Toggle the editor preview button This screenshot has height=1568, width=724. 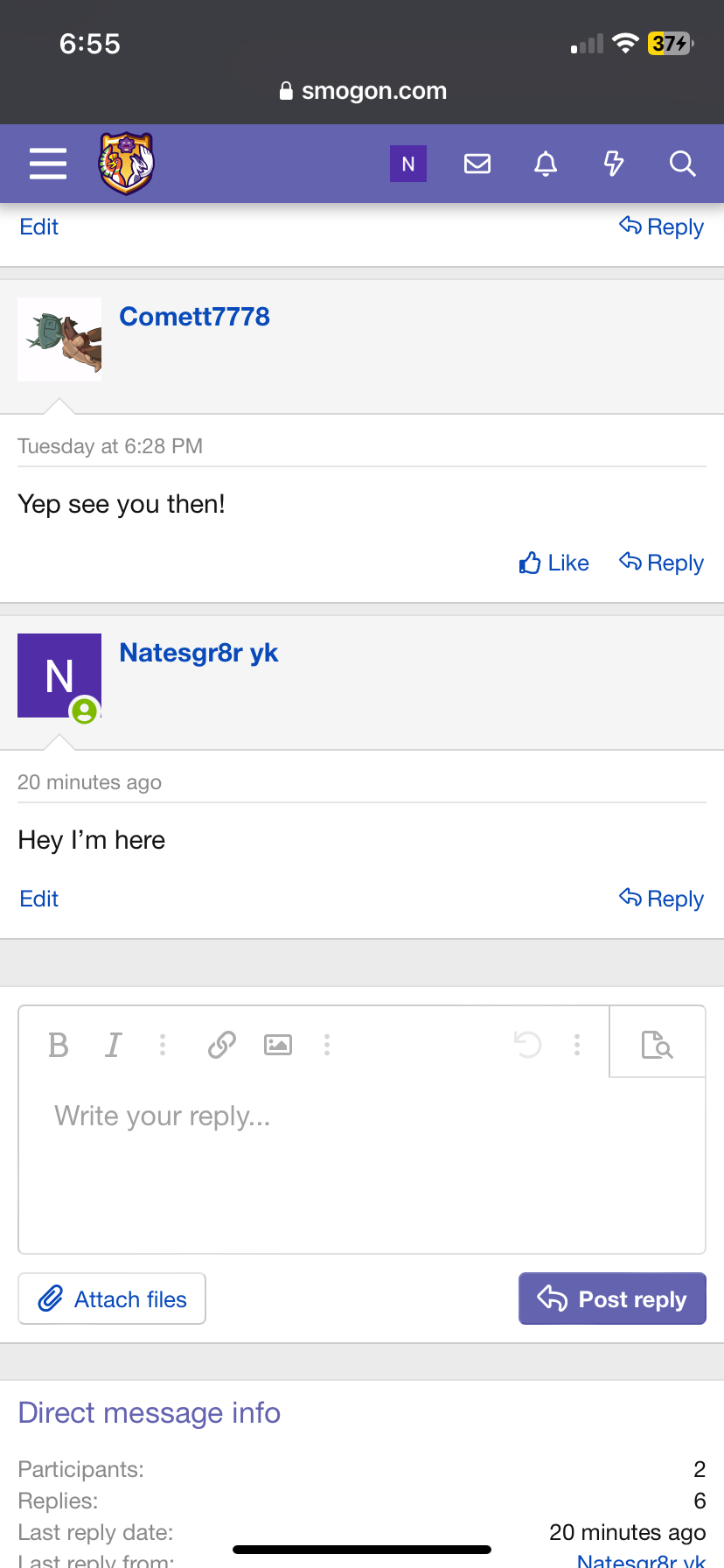[658, 1045]
